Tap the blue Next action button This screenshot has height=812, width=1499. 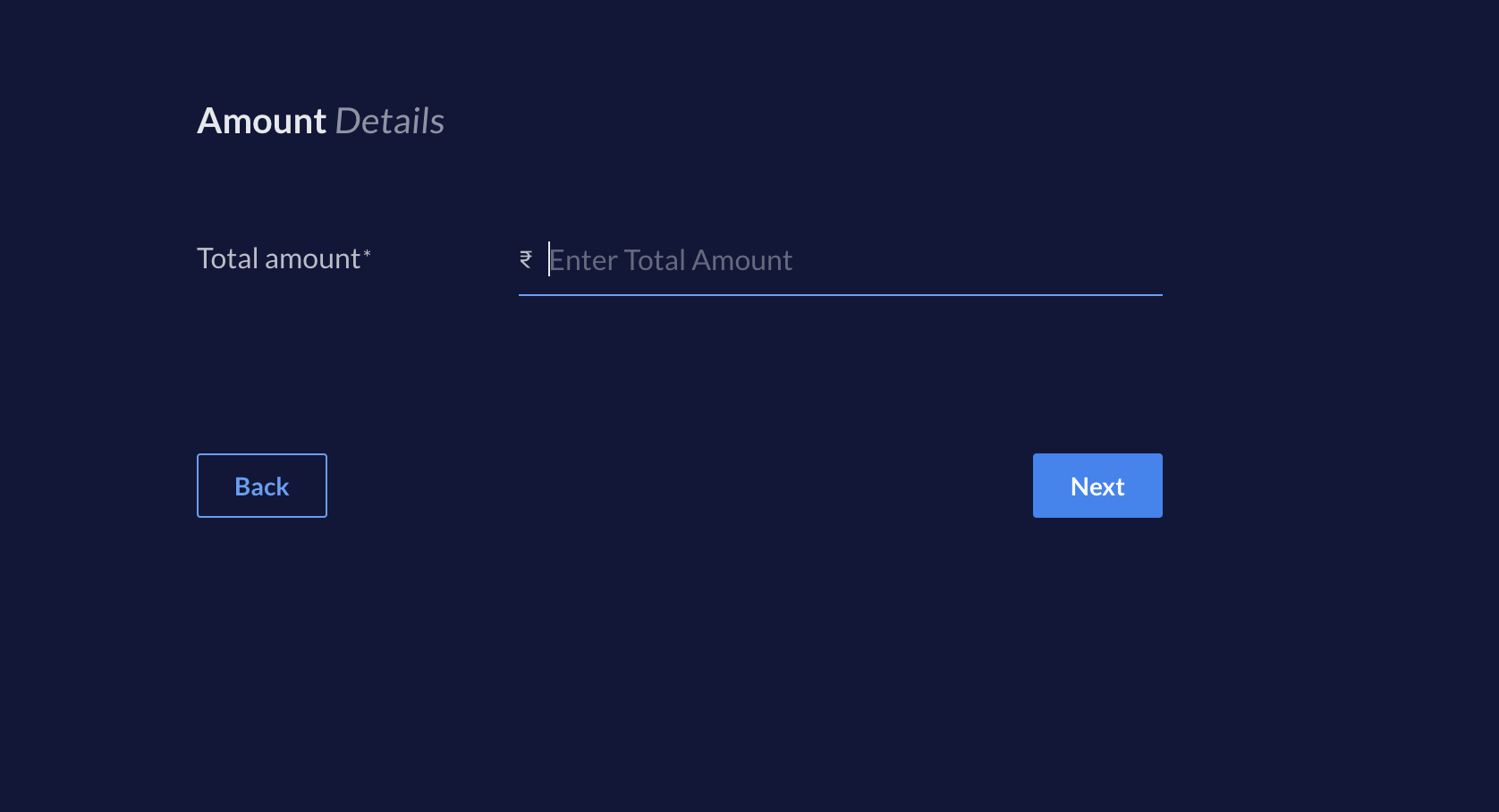coord(1097,486)
